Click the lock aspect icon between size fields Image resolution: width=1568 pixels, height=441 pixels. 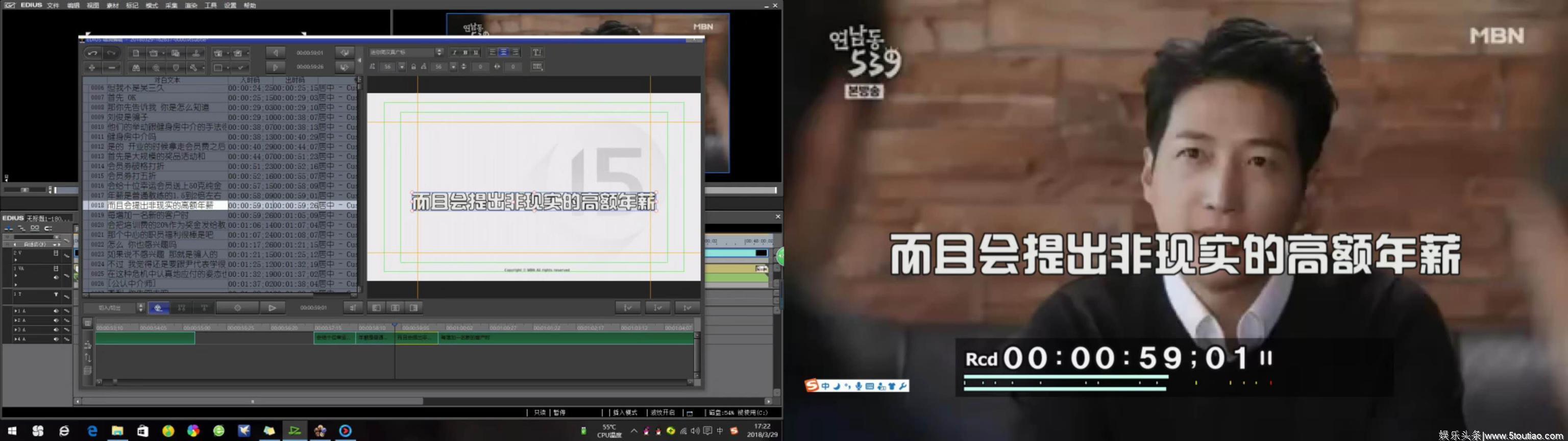(413, 67)
